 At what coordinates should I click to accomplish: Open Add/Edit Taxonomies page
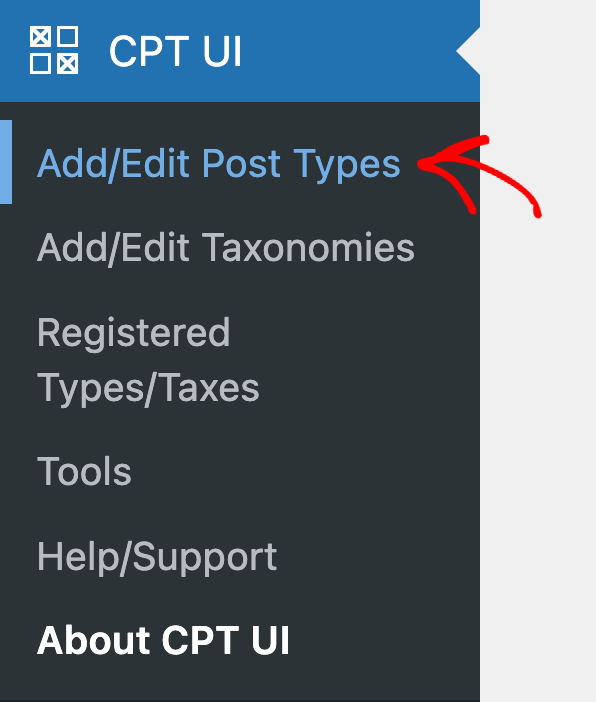coord(226,248)
